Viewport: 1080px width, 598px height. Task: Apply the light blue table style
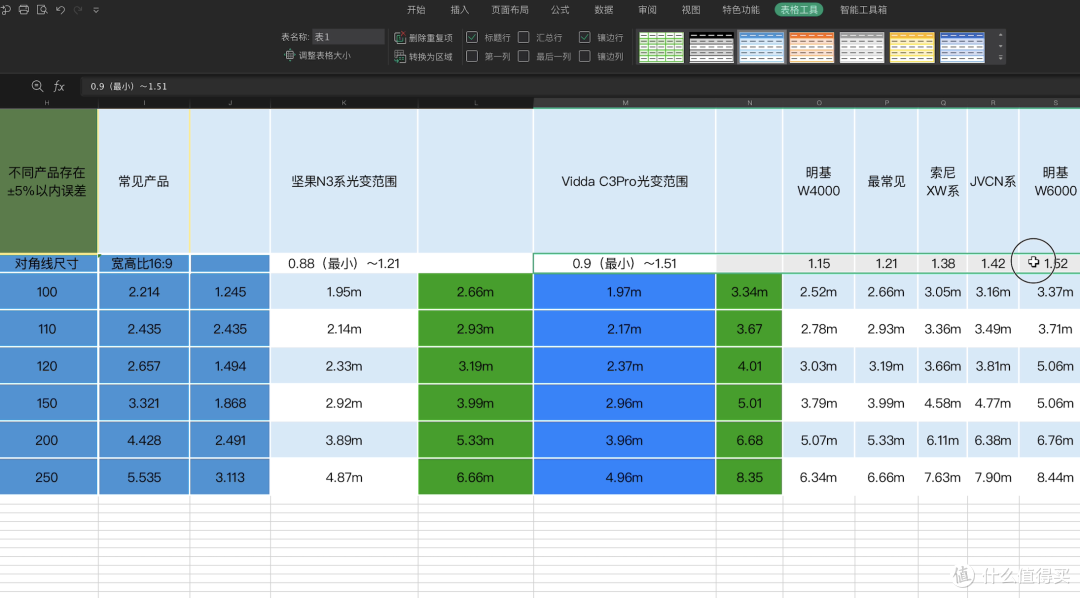(762, 48)
